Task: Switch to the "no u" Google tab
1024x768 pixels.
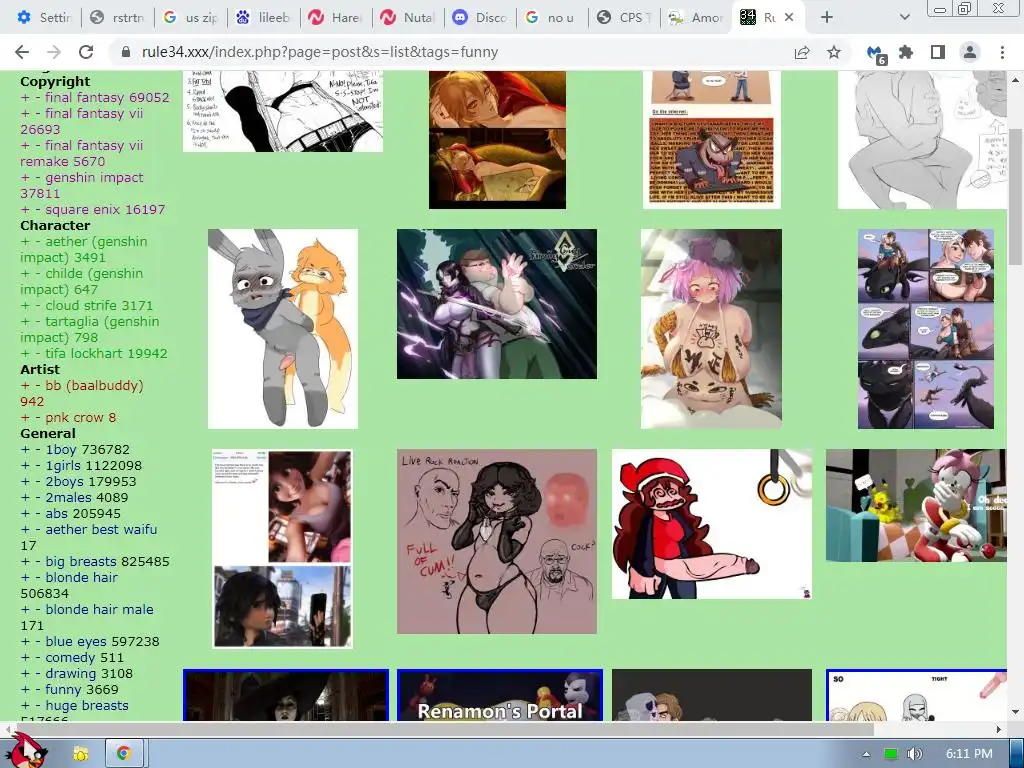Action: click(x=552, y=18)
